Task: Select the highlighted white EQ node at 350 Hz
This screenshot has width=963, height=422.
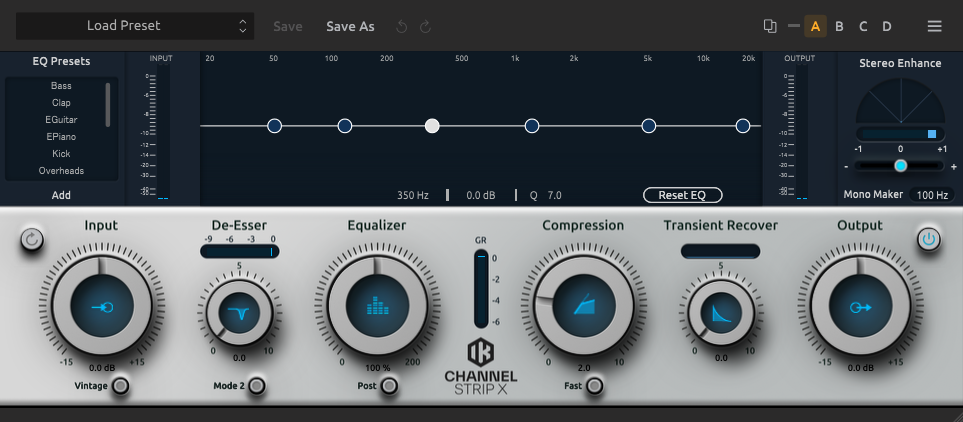Action: click(432, 126)
